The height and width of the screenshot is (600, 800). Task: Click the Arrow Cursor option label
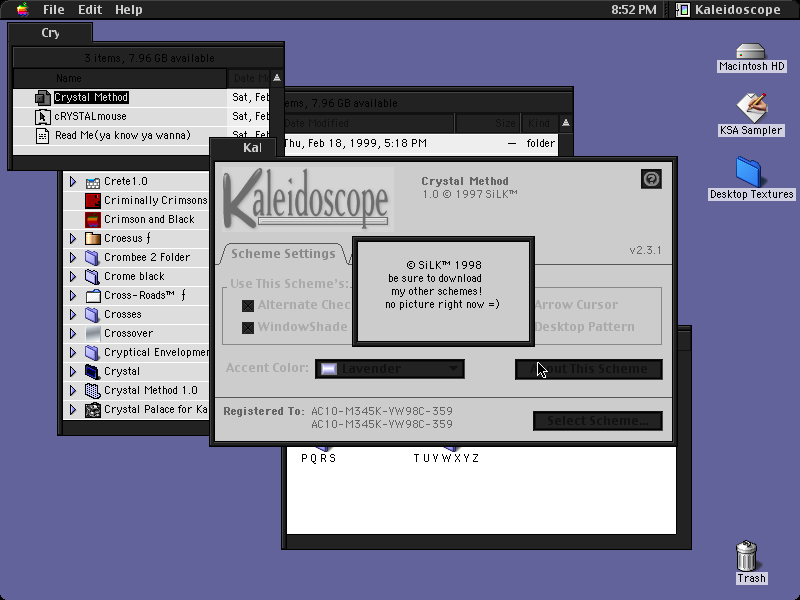[577, 305]
